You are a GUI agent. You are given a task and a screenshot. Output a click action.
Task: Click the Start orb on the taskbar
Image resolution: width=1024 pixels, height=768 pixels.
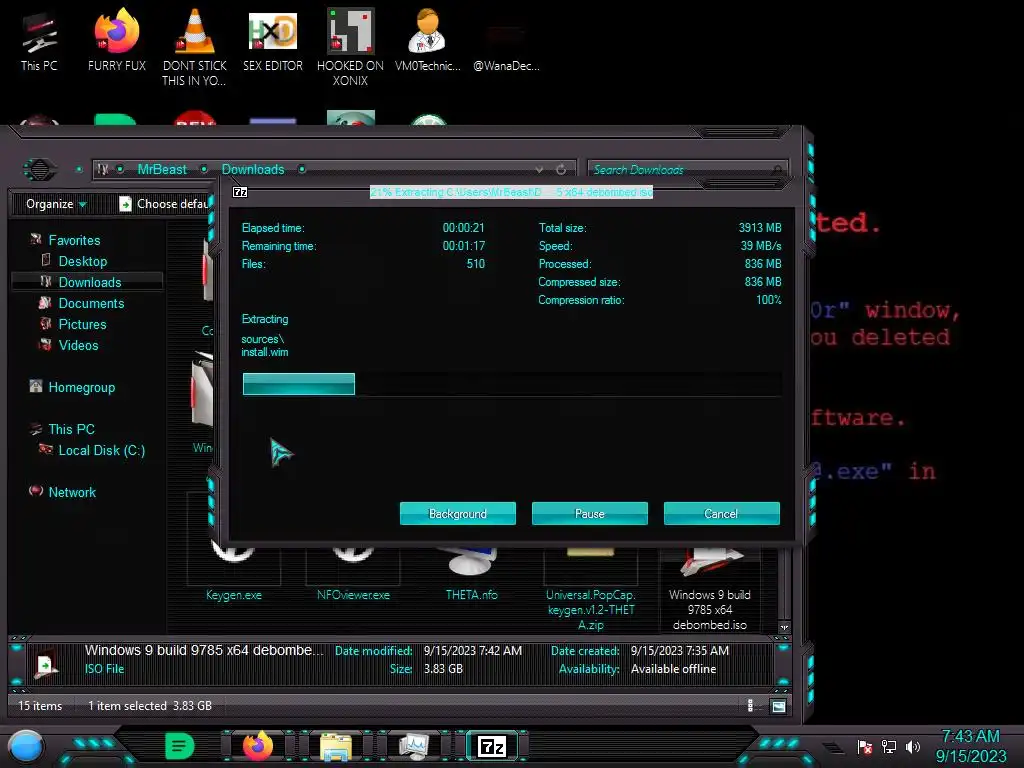pos(26,746)
